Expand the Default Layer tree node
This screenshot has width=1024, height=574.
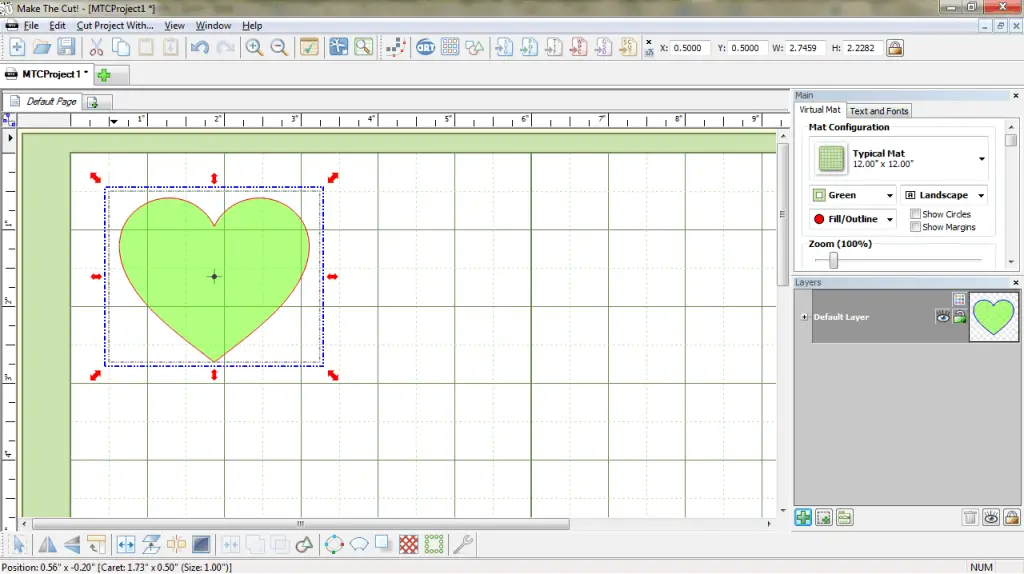click(x=805, y=317)
